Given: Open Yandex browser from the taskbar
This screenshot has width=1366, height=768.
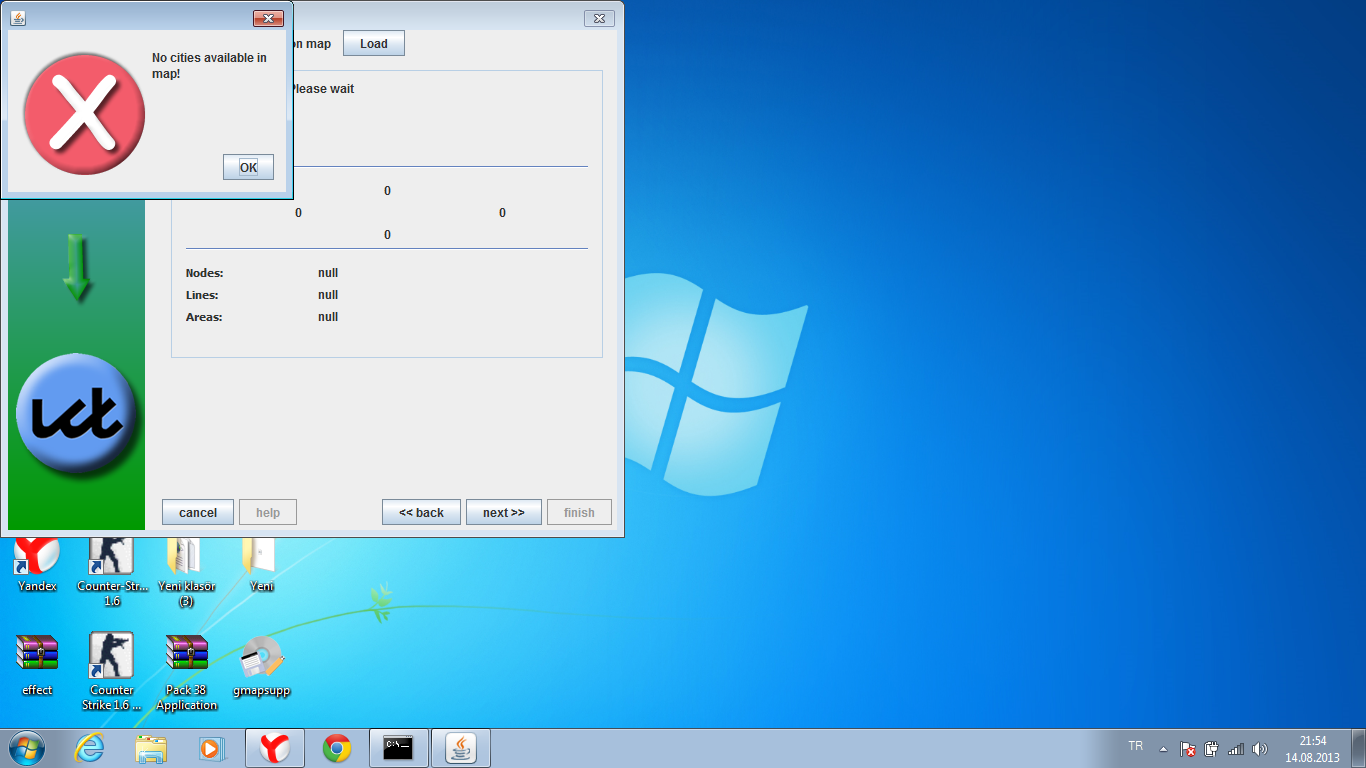Looking at the screenshot, I should click(275, 748).
